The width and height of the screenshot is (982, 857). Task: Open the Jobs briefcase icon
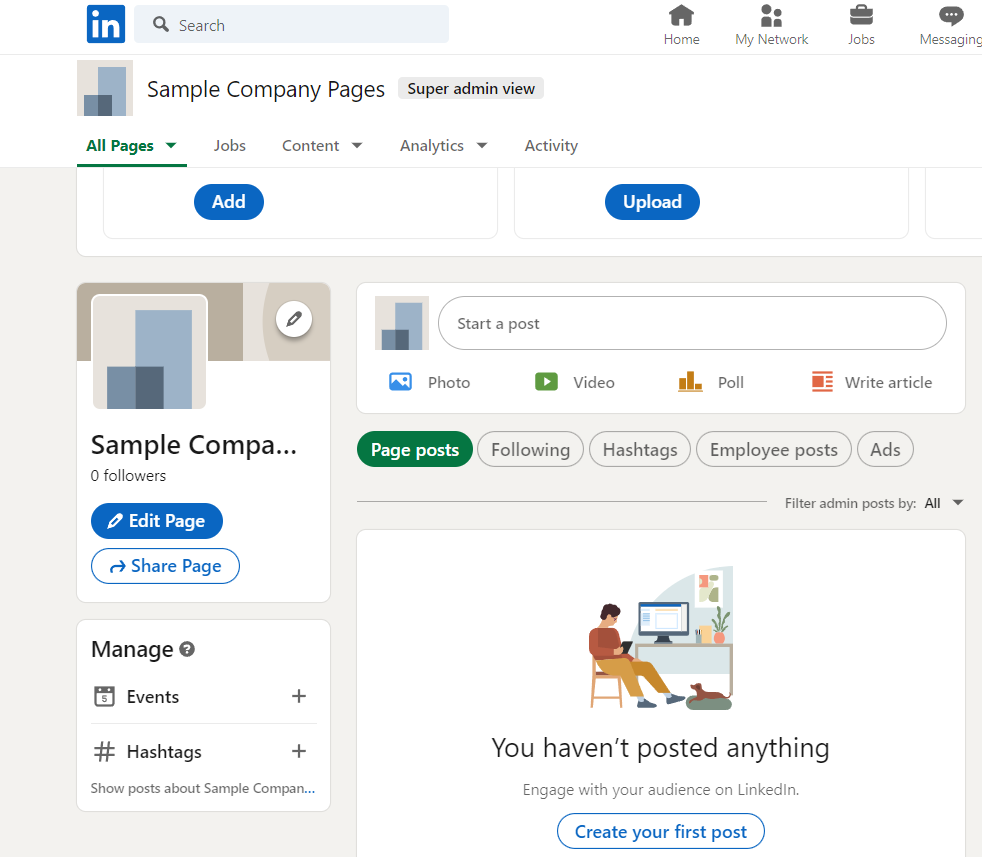861,15
